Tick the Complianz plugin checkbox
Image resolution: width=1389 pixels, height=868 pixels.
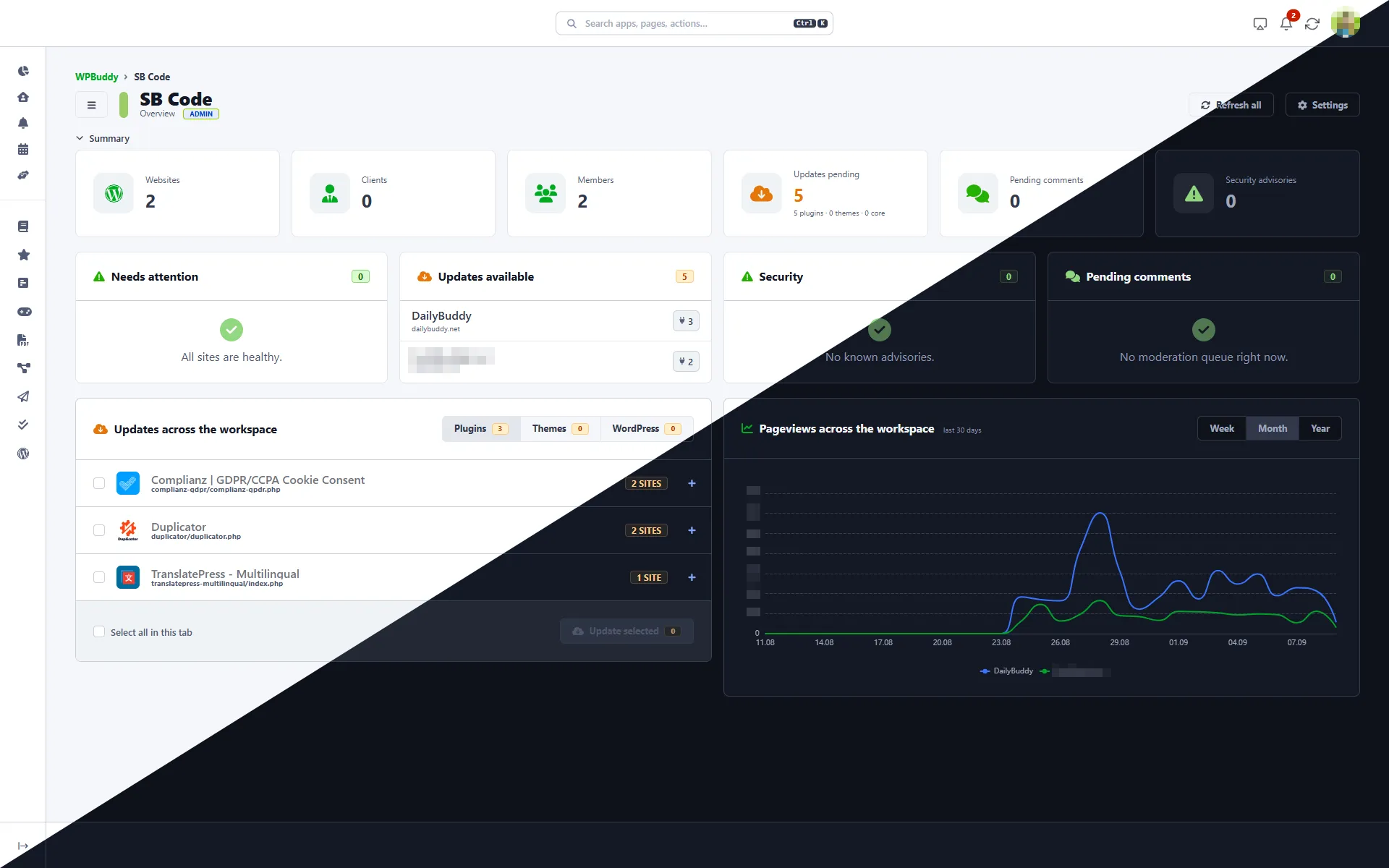99,483
